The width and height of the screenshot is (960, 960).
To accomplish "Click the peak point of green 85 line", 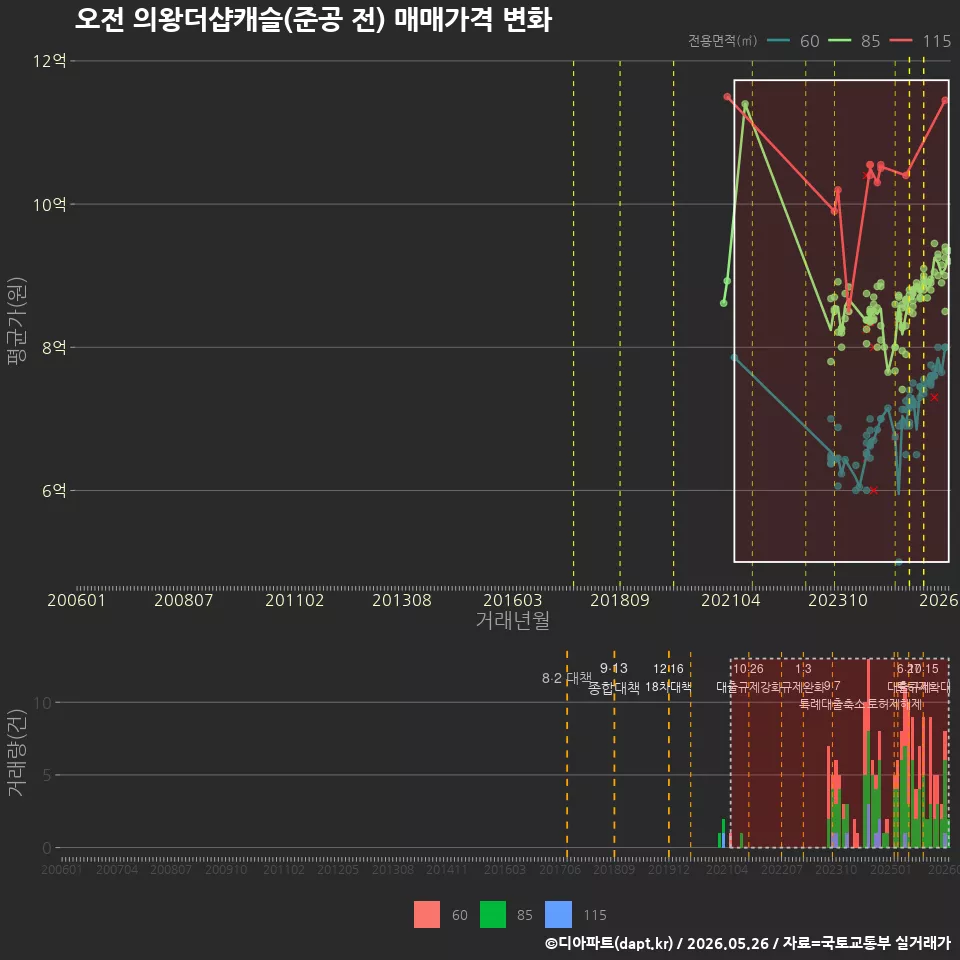I will click(x=745, y=104).
